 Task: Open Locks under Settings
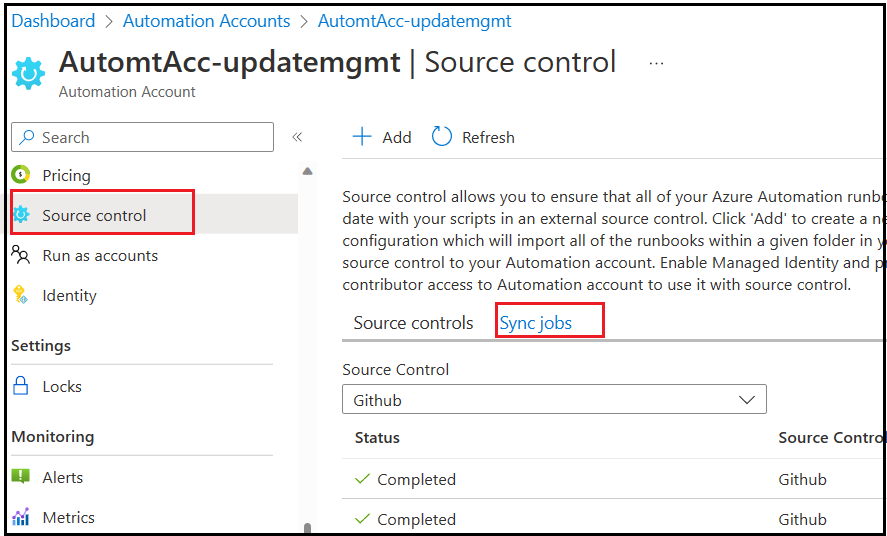pos(62,387)
